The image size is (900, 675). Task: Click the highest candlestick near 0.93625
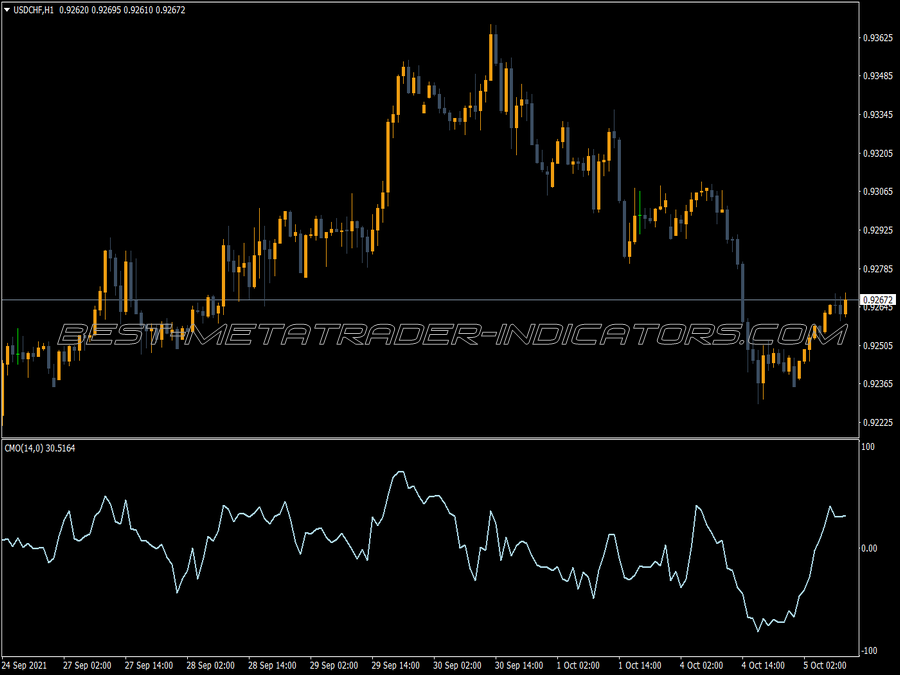(491, 55)
